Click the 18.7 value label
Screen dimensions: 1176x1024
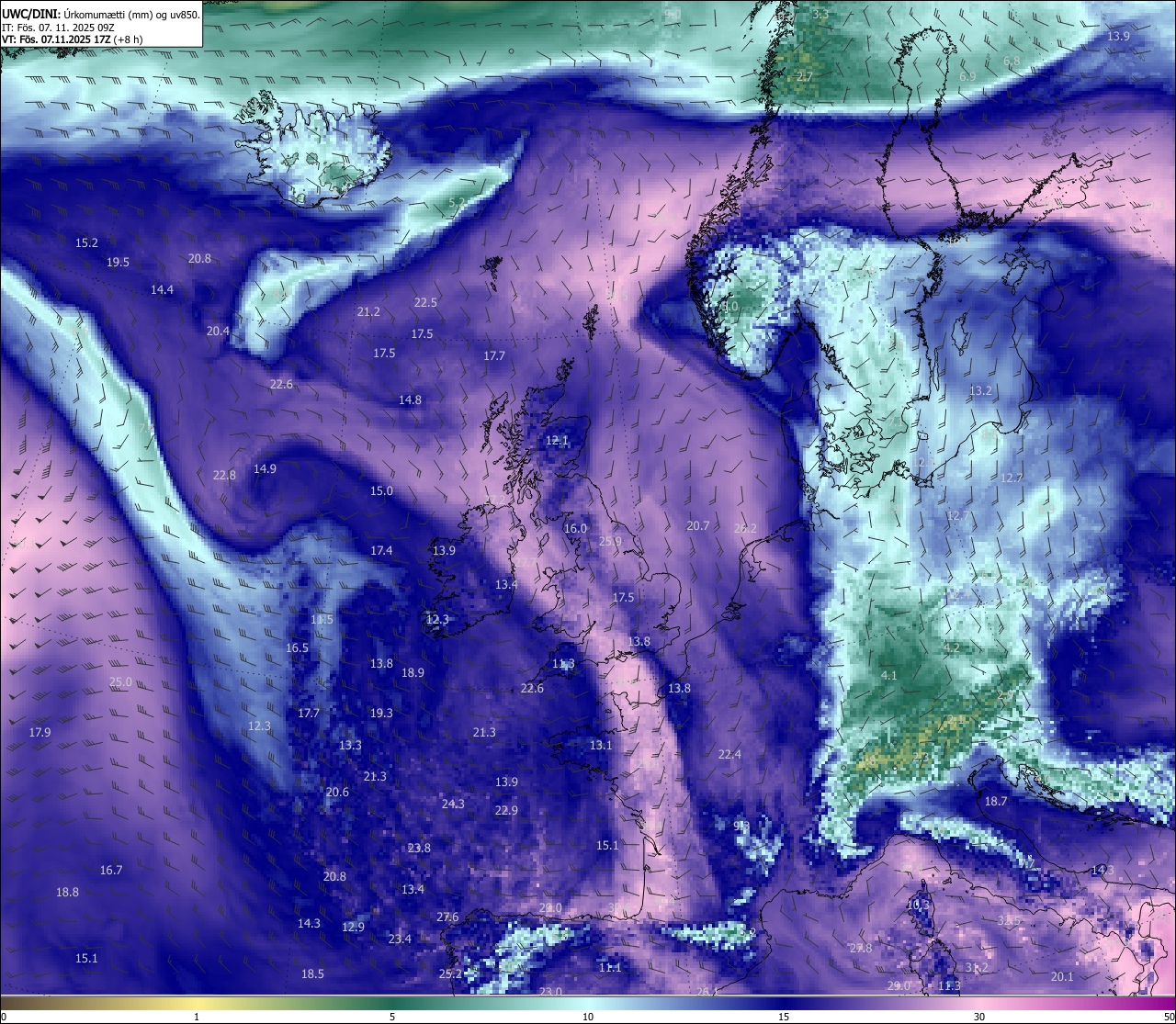pos(996,802)
